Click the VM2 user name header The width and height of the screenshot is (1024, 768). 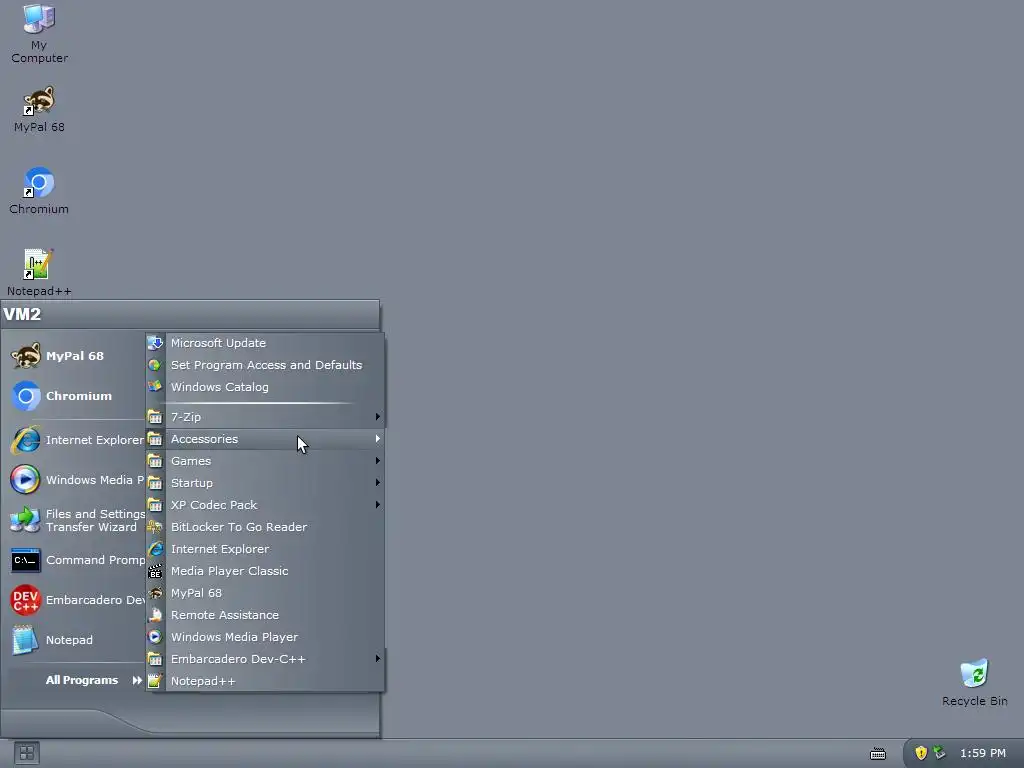[22, 314]
